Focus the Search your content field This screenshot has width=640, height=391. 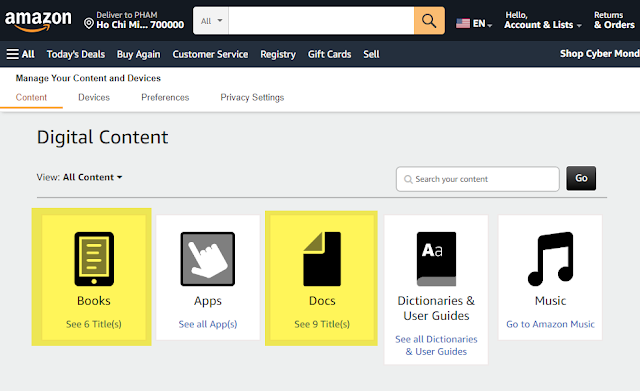pyautogui.click(x=478, y=179)
